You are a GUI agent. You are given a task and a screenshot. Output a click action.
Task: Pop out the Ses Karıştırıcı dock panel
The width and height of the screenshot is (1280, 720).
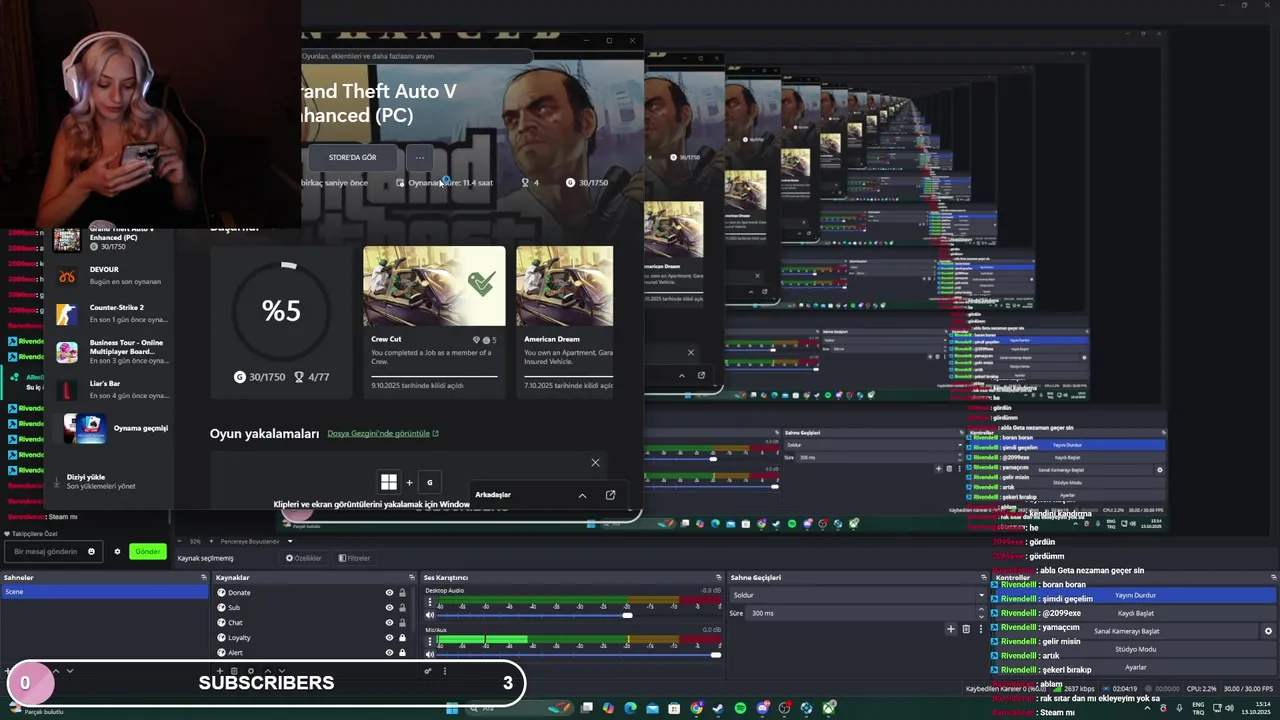tap(718, 577)
